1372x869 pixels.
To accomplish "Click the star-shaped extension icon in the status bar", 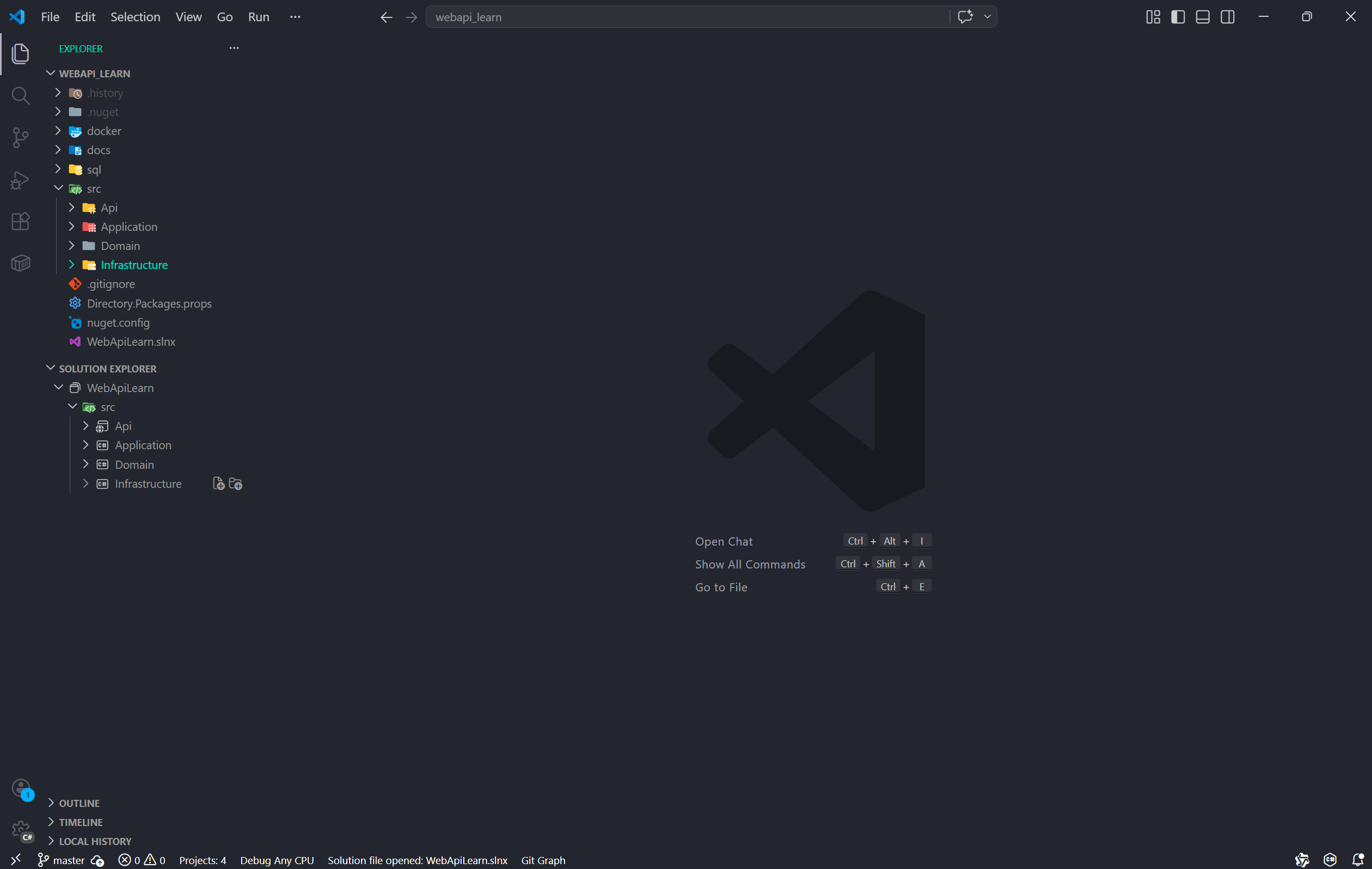I will [1302, 860].
